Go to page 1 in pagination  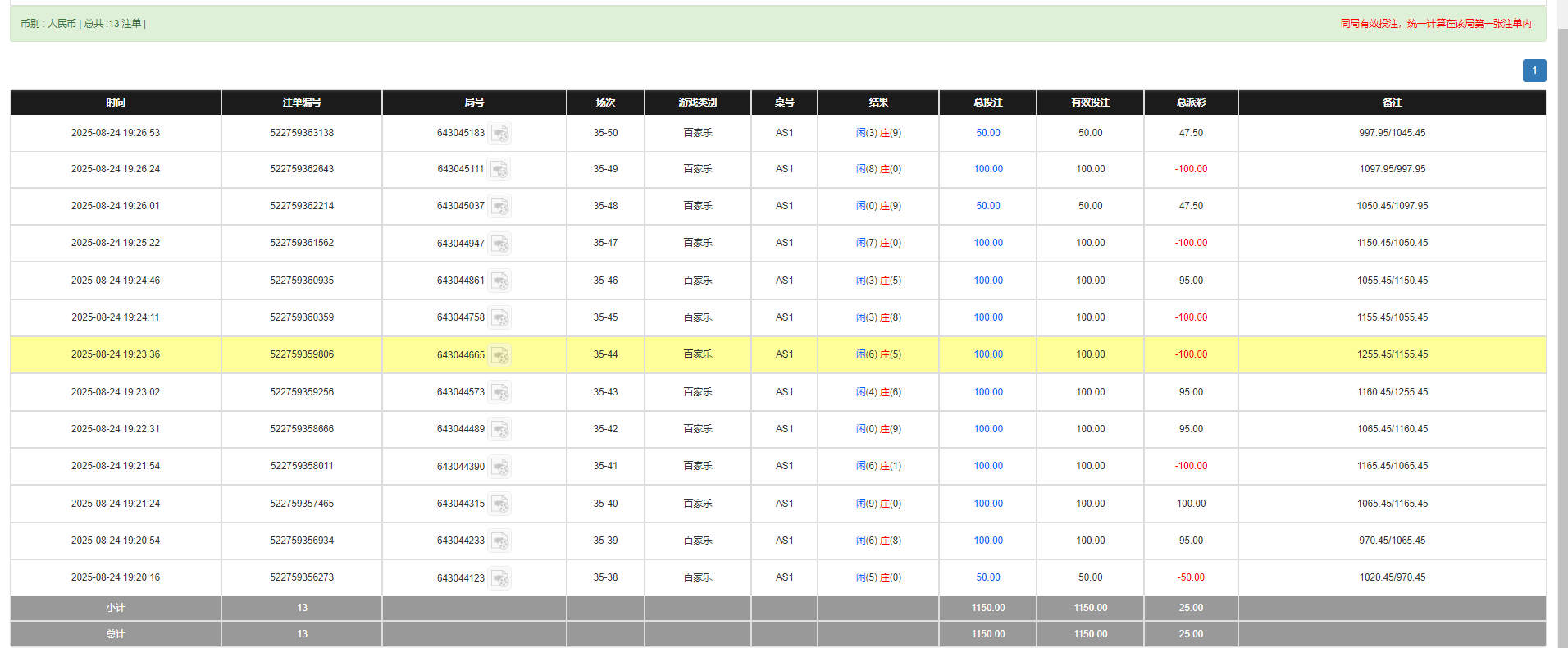pos(1534,71)
